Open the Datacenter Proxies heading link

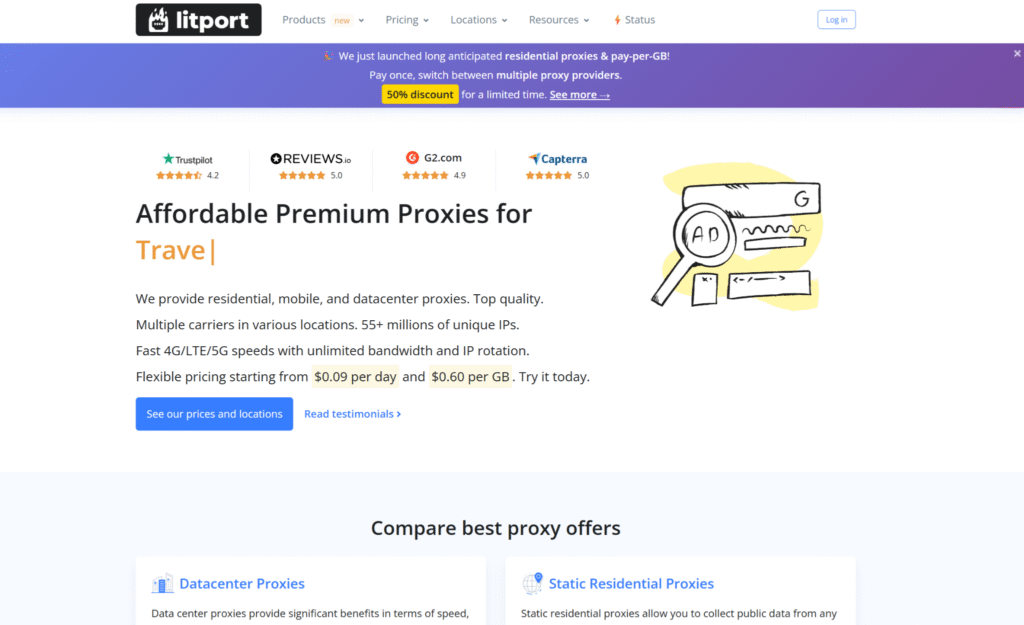241,584
